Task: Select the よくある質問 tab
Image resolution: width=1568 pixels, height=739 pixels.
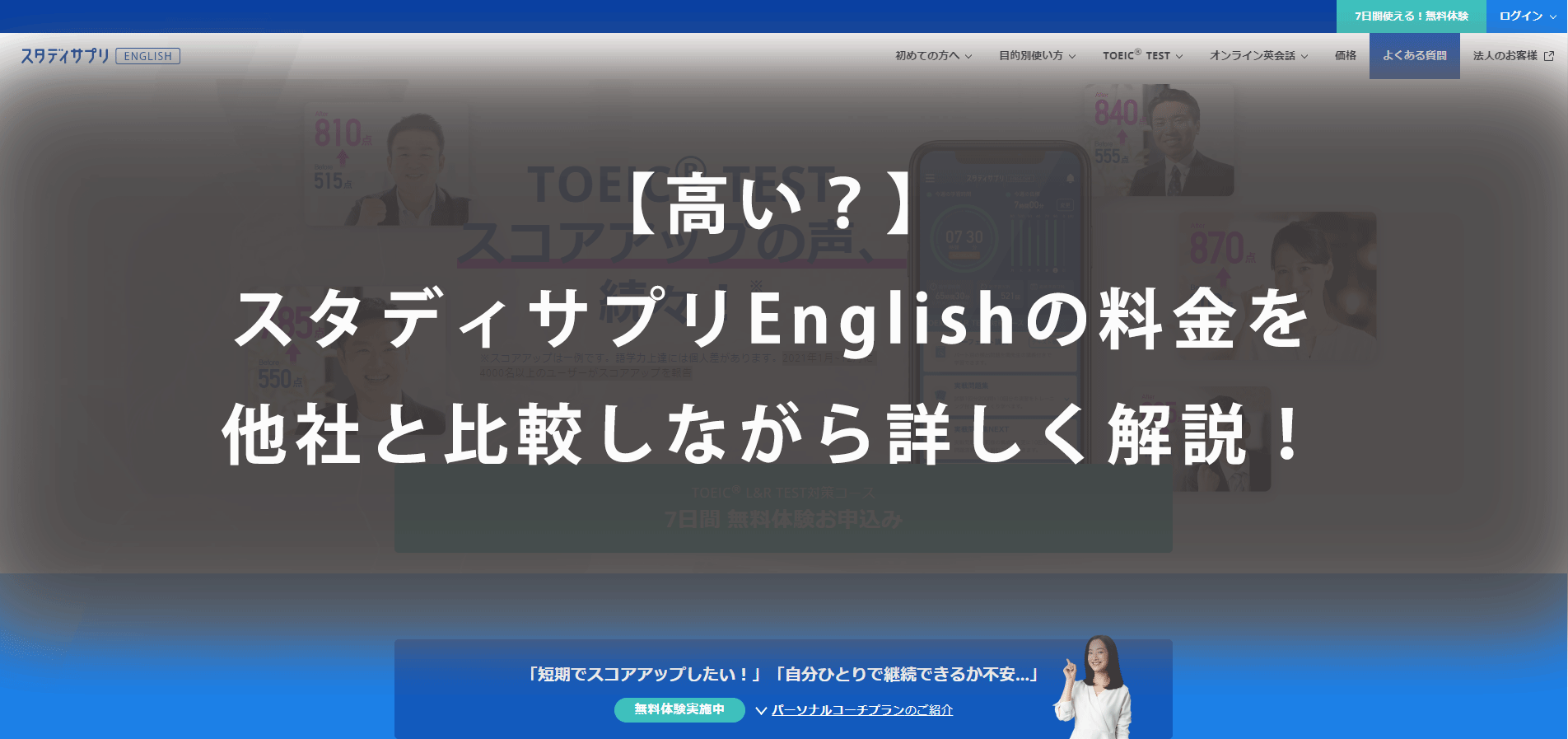Action: 1415,56
